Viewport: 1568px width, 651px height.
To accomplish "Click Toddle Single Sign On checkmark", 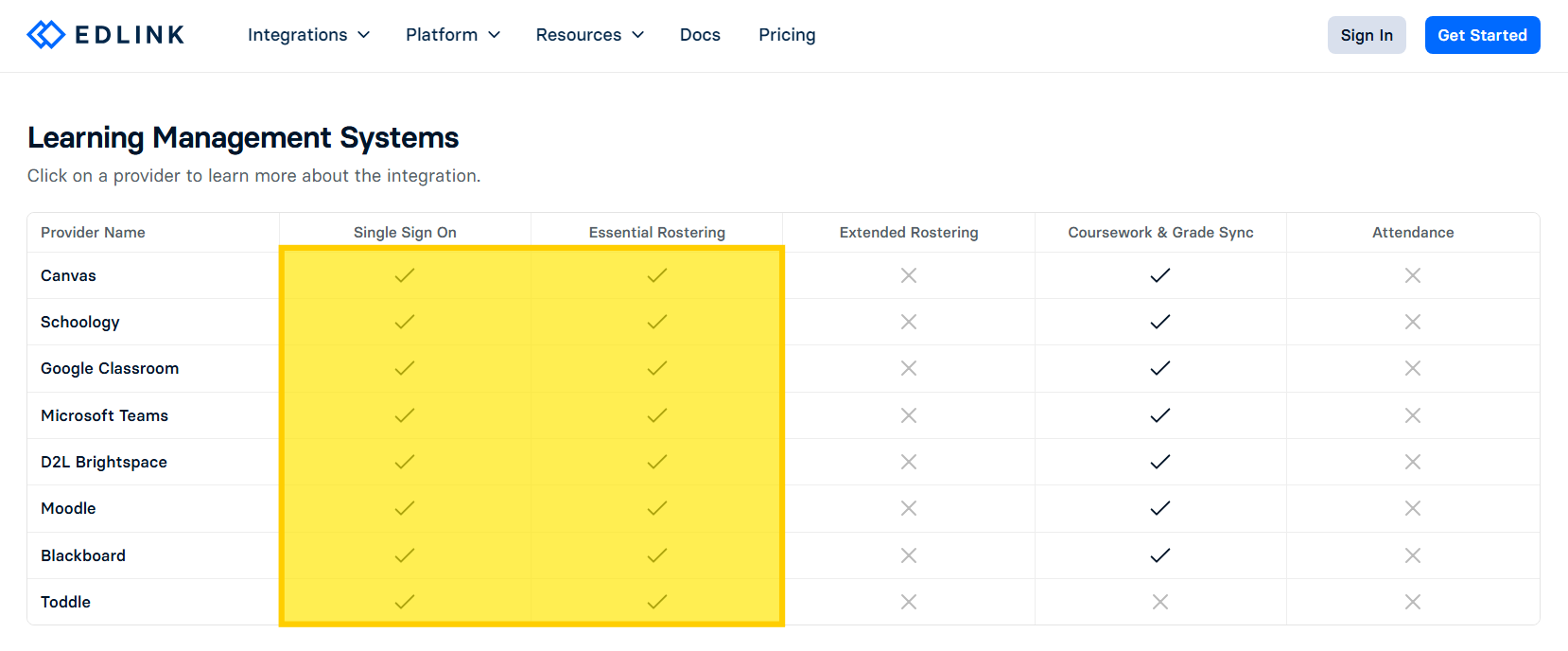I will click(x=405, y=602).
